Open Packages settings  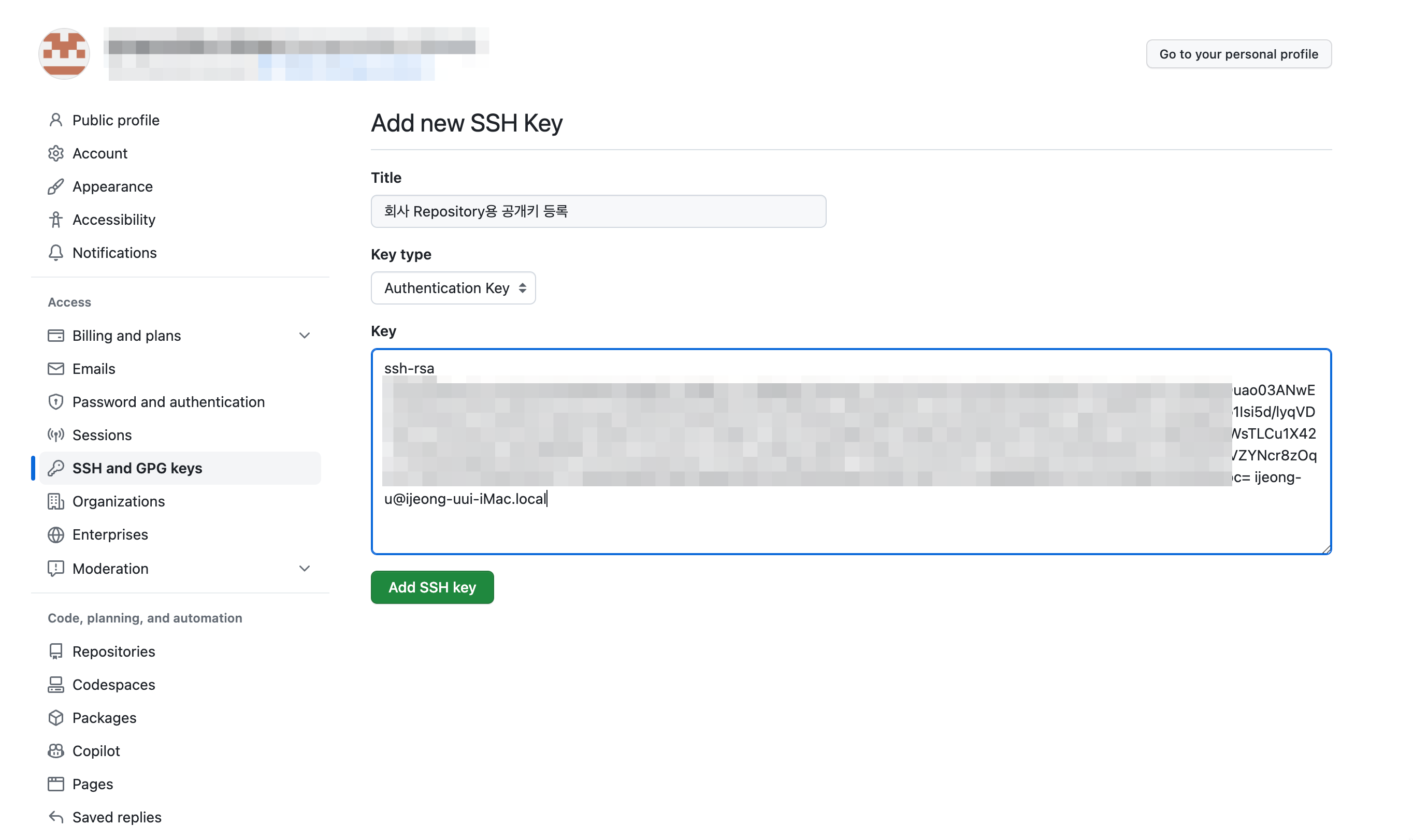180,718
